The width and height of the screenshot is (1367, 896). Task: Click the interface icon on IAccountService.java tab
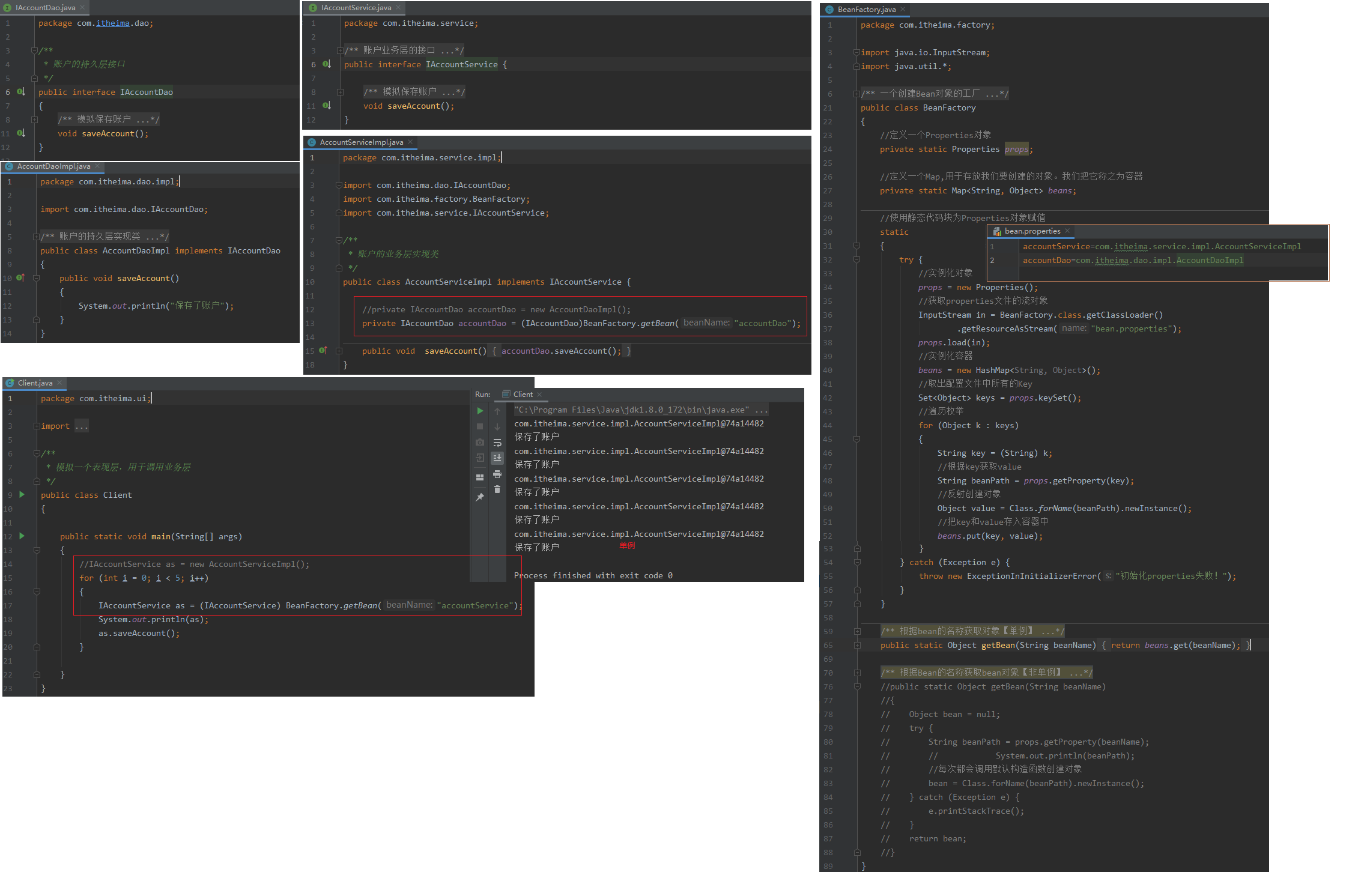pyautogui.click(x=313, y=8)
